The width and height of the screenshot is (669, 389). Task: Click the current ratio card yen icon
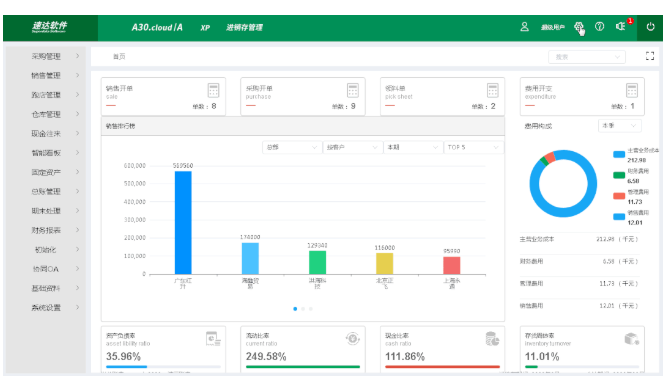[x=352, y=339]
